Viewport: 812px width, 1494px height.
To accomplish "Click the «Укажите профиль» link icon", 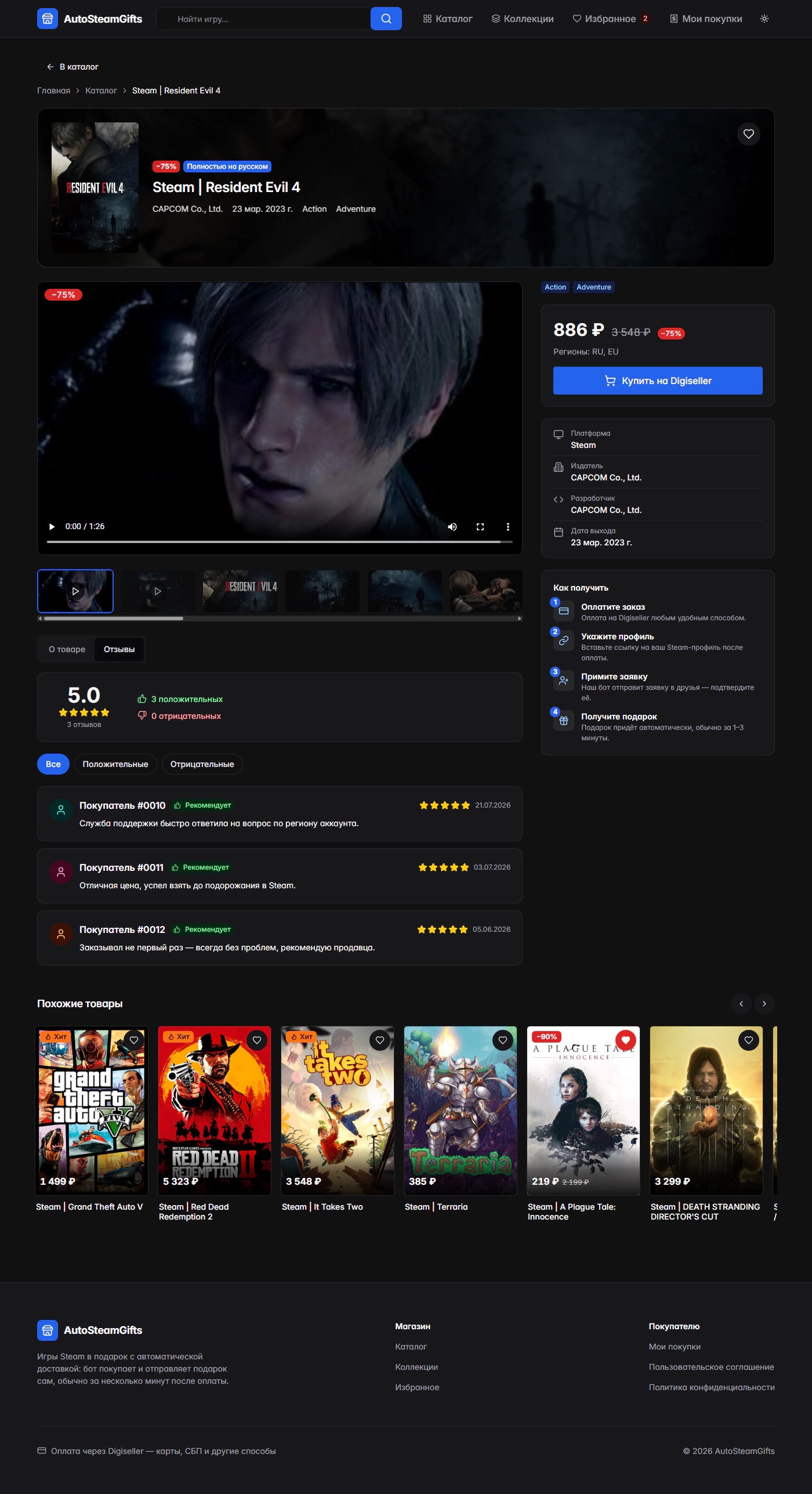I will [564, 641].
